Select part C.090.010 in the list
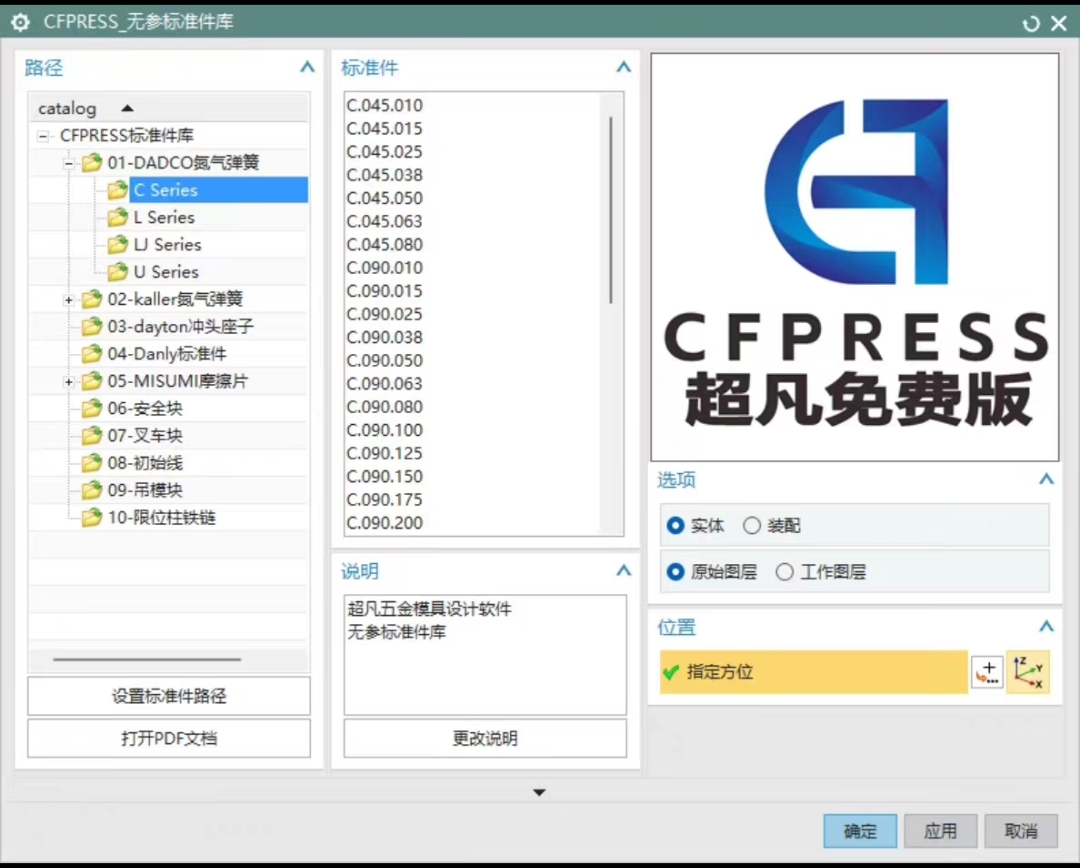 (x=384, y=268)
